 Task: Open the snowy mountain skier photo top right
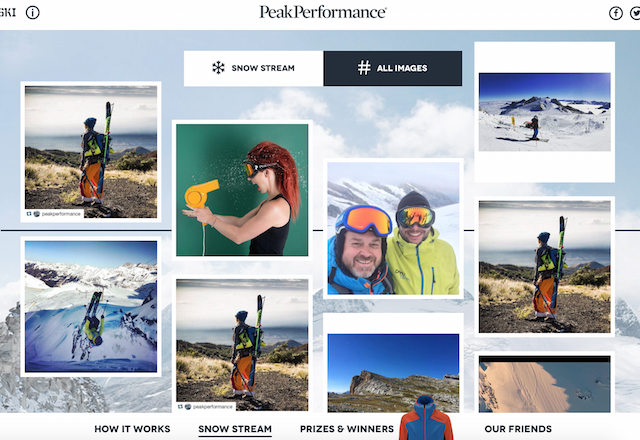544,110
